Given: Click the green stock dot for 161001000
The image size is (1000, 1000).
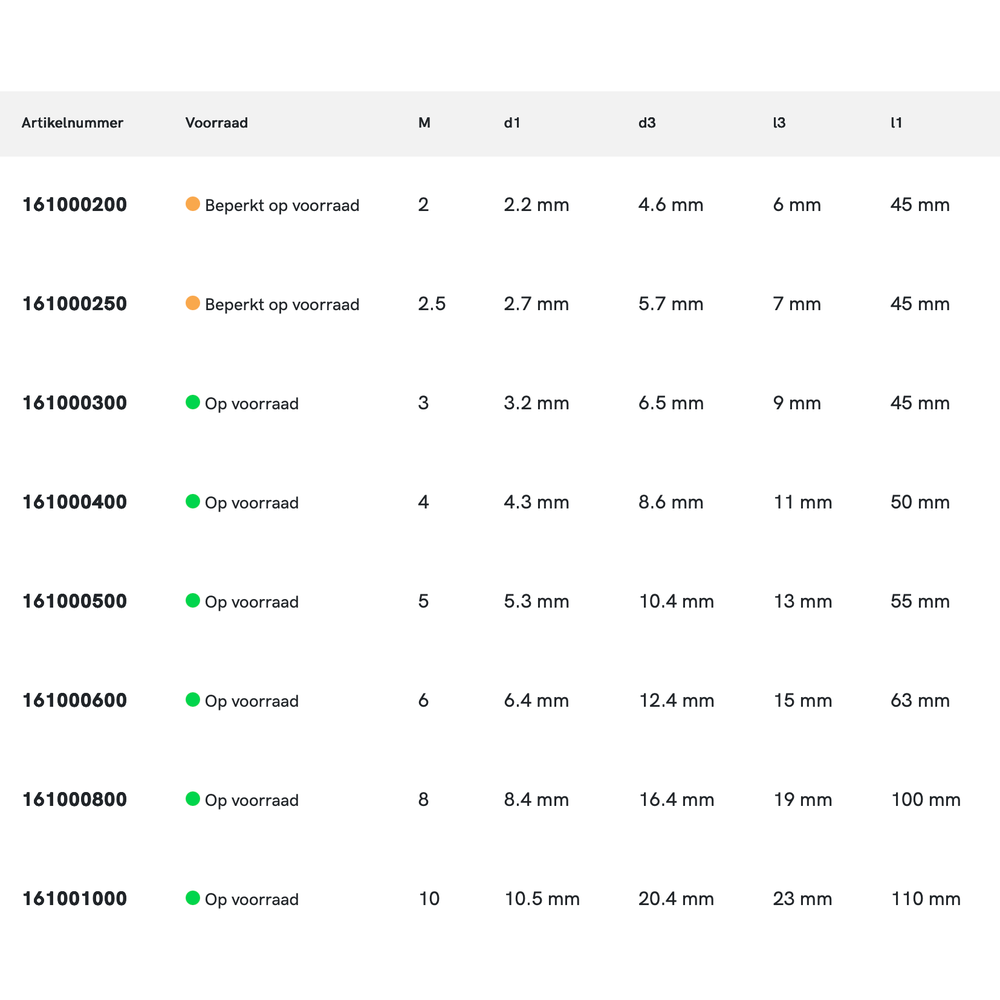Looking at the screenshot, I should (x=193, y=898).
